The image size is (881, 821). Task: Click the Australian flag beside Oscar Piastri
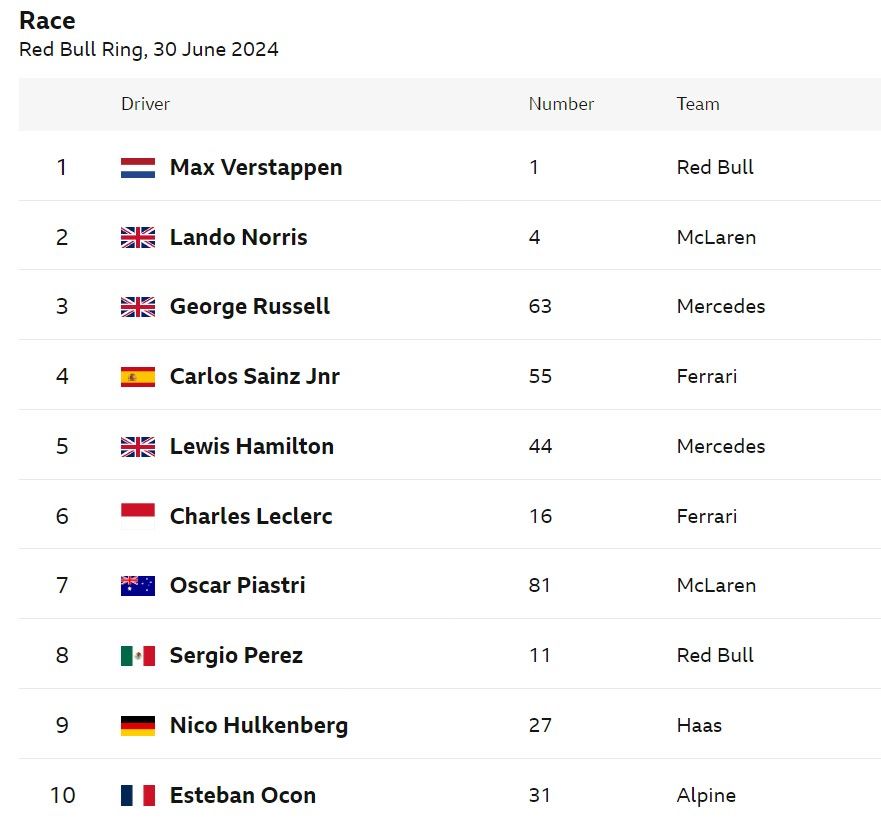tap(138, 586)
